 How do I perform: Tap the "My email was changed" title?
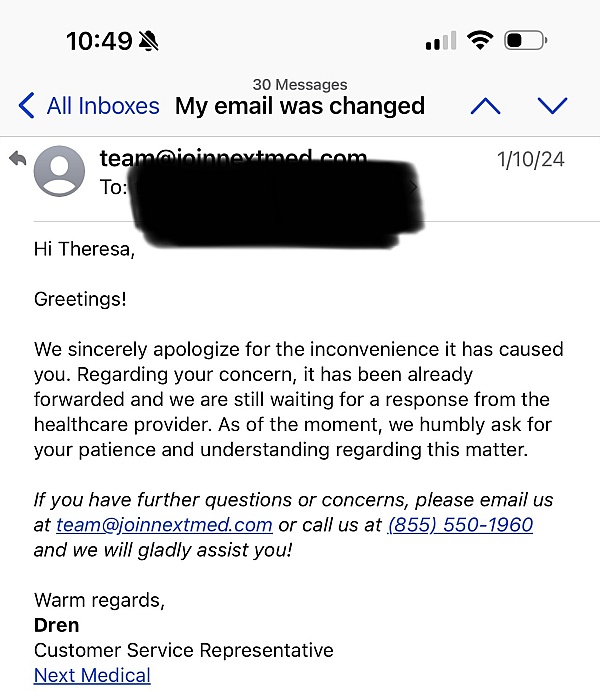[x=300, y=106]
